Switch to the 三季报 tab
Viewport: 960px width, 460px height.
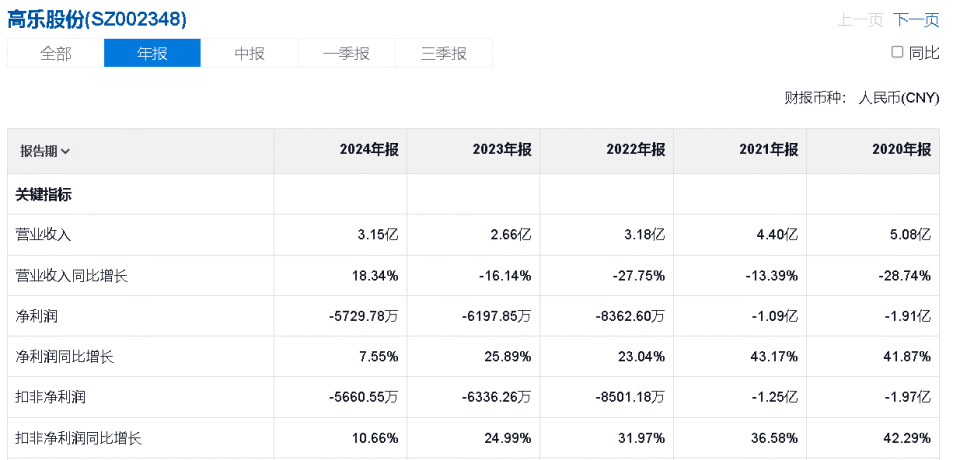click(x=444, y=54)
